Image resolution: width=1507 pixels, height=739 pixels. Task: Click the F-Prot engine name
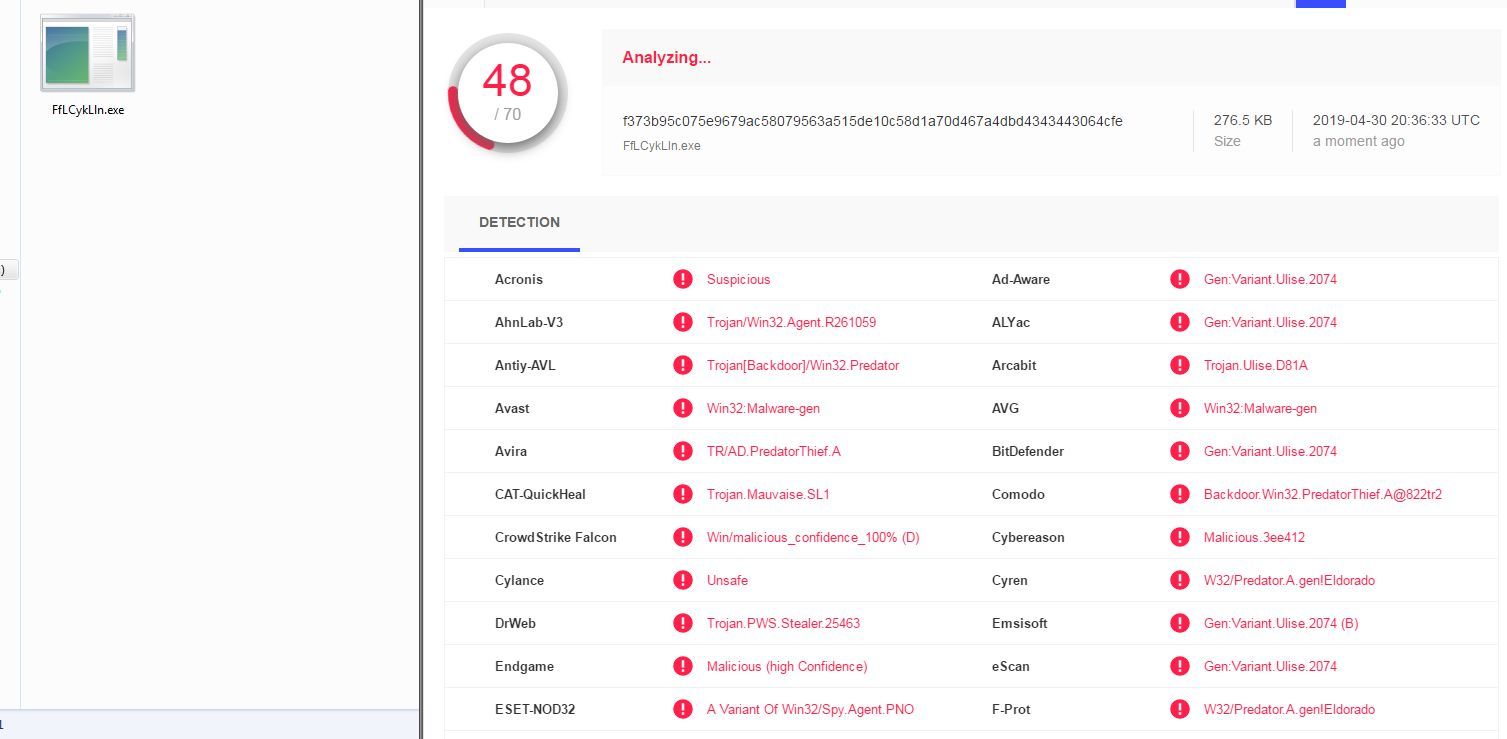point(1011,710)
